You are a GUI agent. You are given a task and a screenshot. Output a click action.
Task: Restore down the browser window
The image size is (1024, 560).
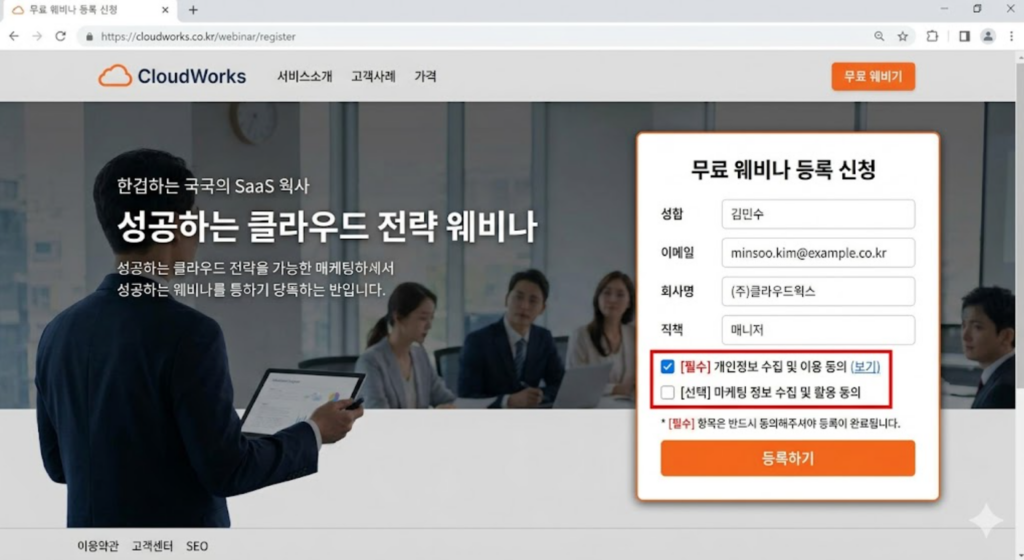pos(977,8)
